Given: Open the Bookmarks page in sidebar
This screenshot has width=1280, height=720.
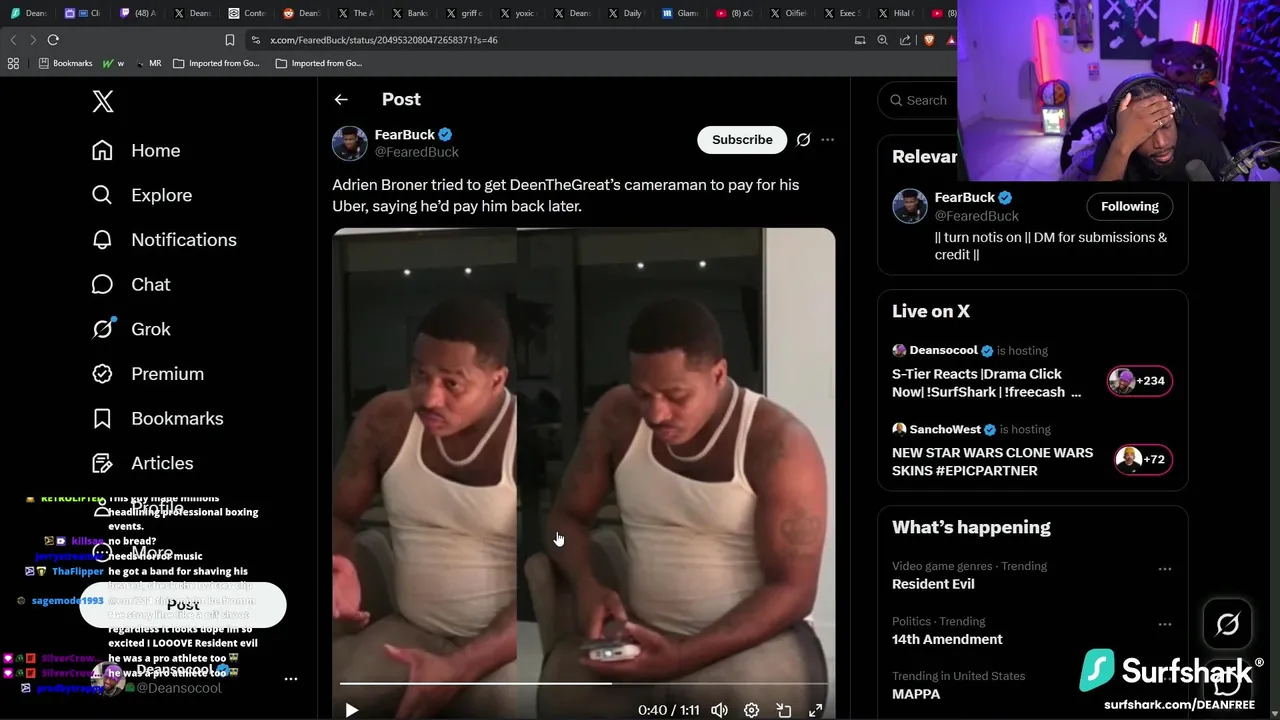Looking at the screenshot, I should [x=176, y=418].
